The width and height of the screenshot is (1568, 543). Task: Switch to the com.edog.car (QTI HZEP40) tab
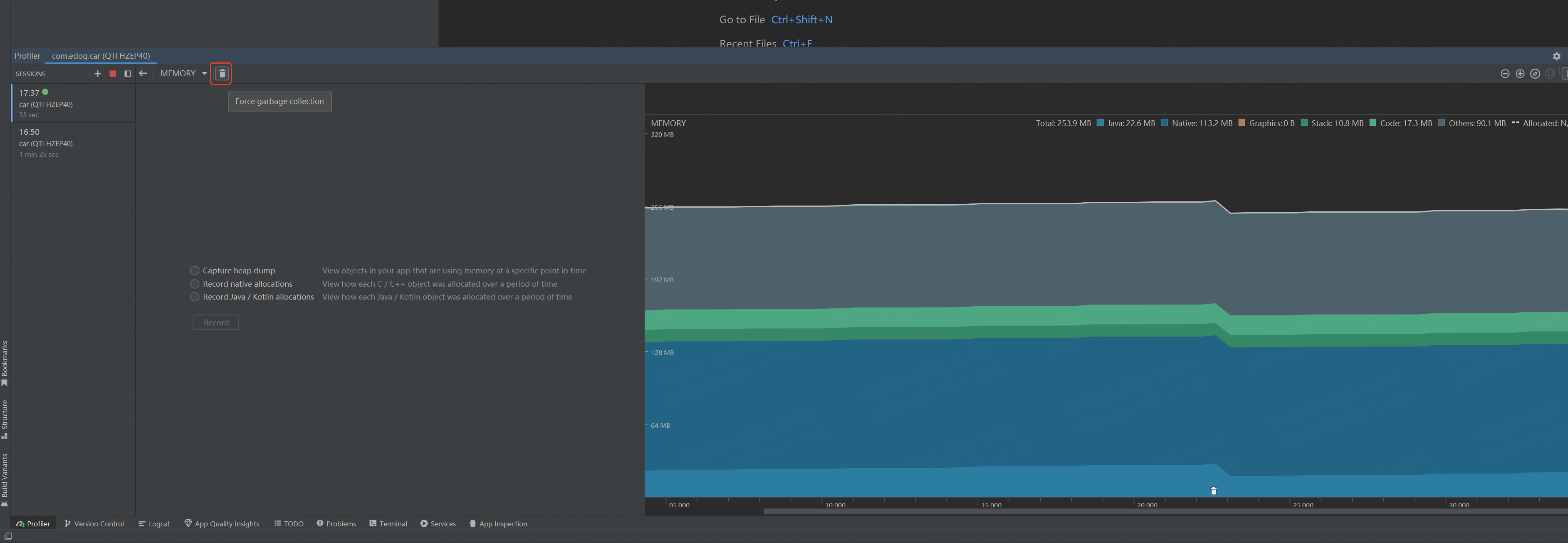101,56
